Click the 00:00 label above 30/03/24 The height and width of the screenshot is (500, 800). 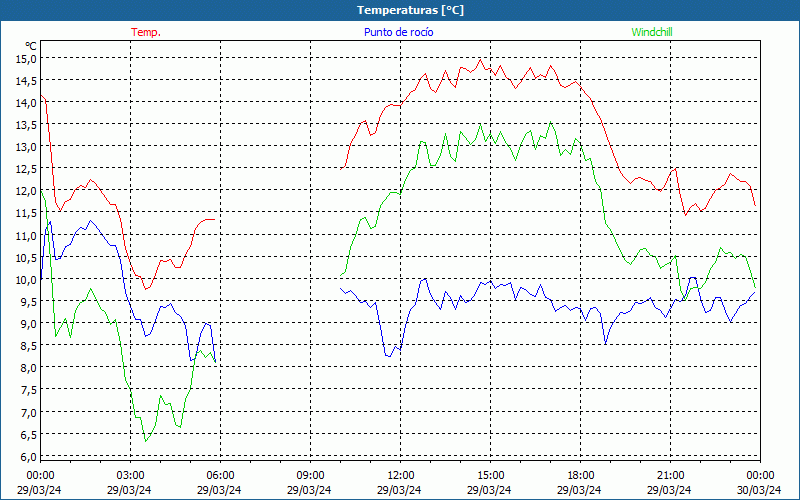point(760,476)
